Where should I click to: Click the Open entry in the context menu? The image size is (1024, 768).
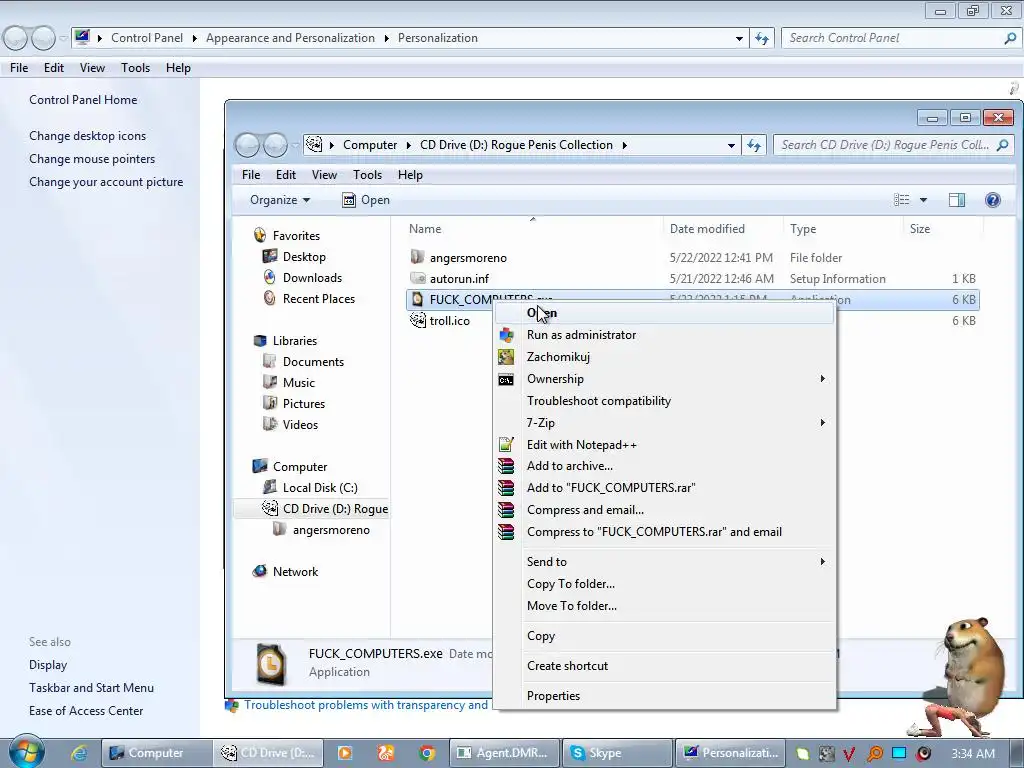click(664, 313)
